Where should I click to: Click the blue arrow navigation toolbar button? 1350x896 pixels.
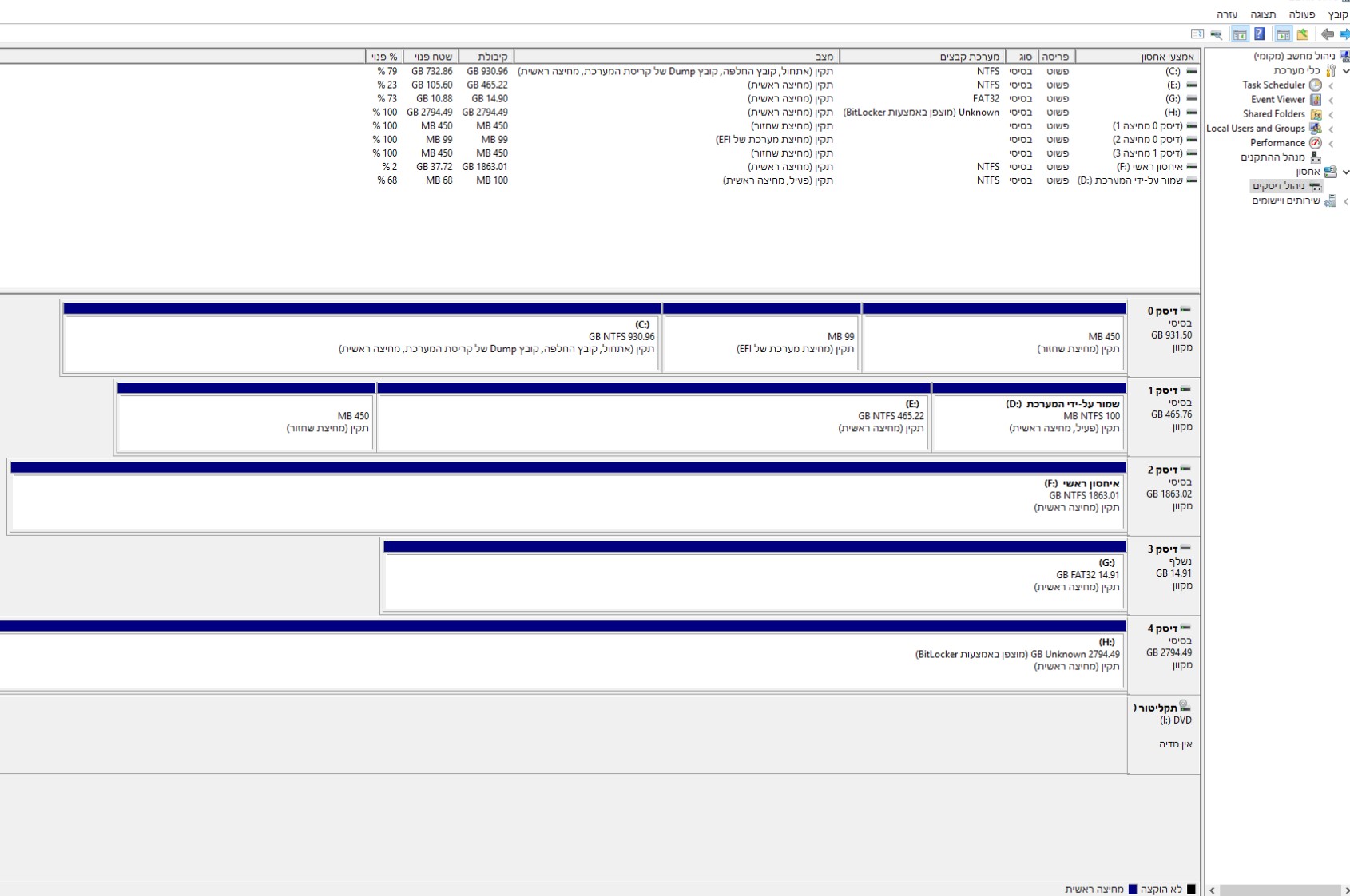[1344, 34]
